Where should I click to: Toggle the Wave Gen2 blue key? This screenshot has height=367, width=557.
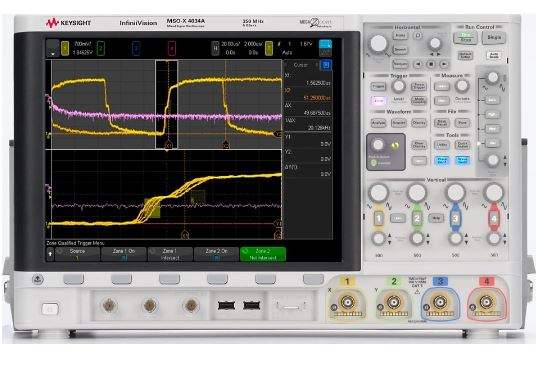tap(463, 161)
